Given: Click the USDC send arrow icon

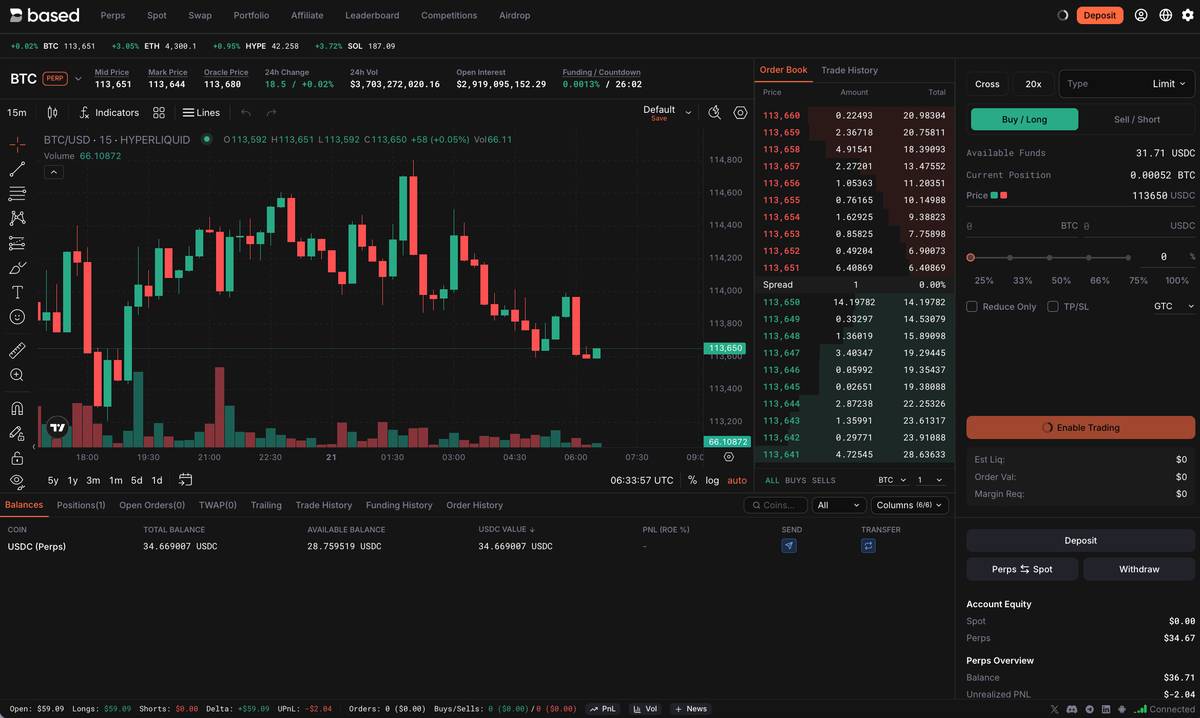Looking at the screenshot, I should (789, 546).
